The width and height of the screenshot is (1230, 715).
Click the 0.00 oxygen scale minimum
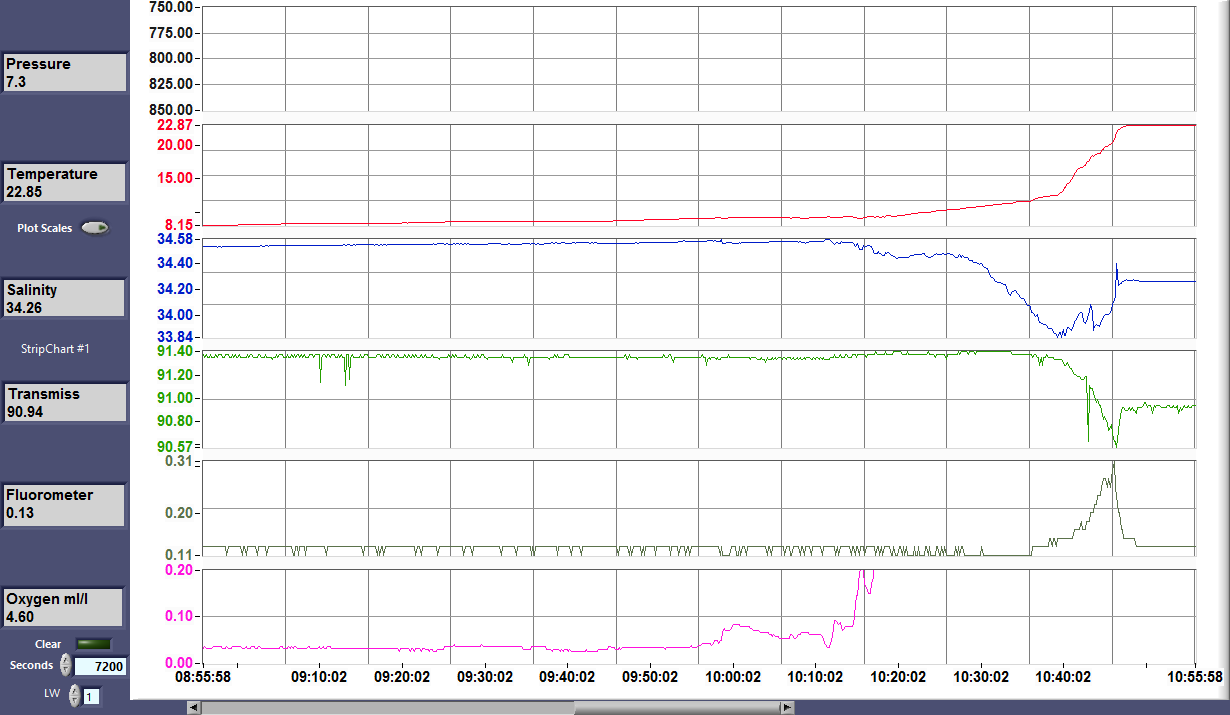[x=179, y=663]
